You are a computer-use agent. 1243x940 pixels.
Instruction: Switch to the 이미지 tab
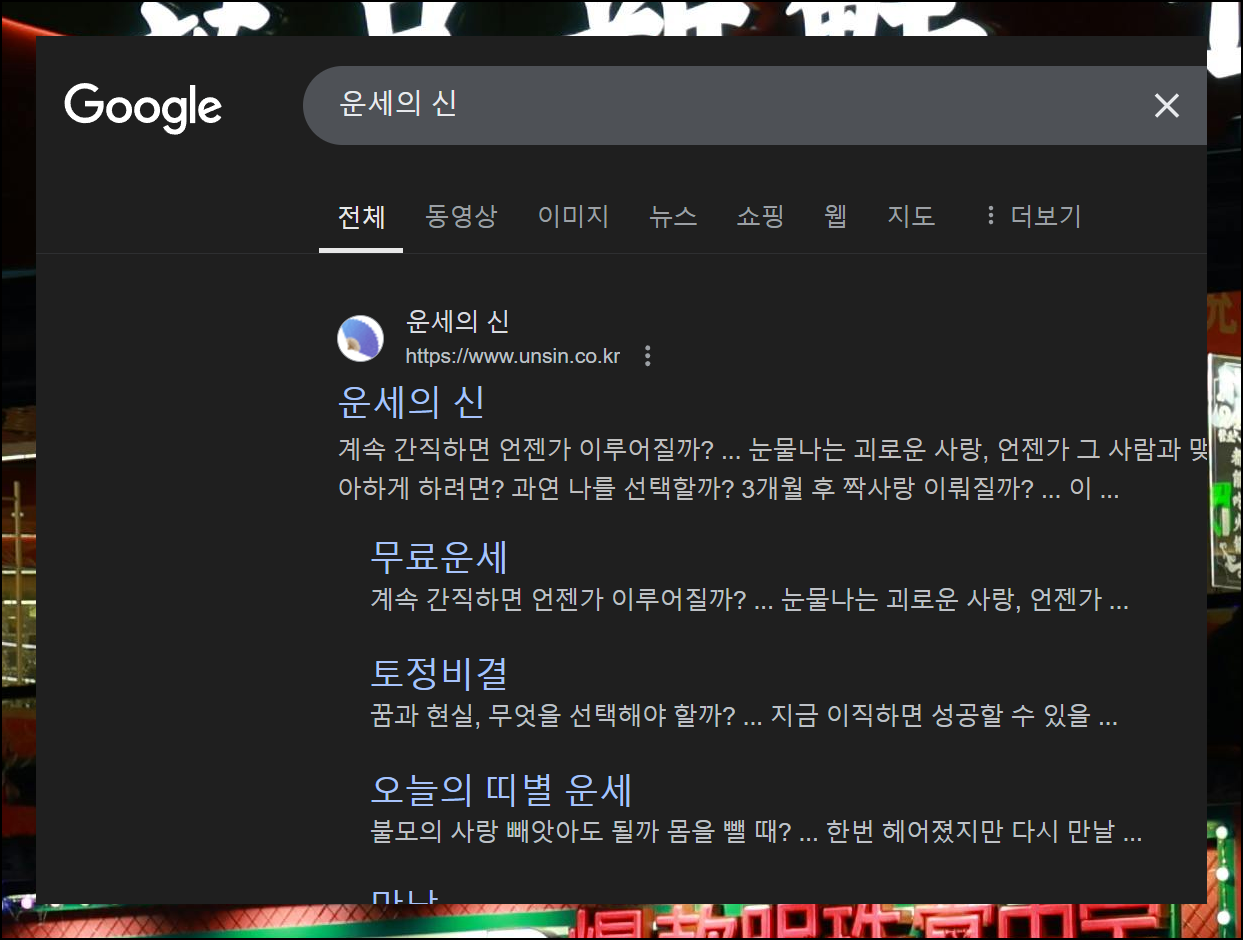click(x=573, y=216)
